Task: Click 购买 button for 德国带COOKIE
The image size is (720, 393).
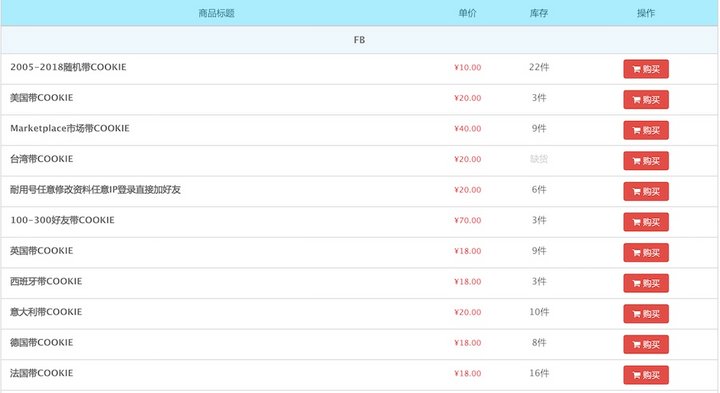Action: [646, 344]
